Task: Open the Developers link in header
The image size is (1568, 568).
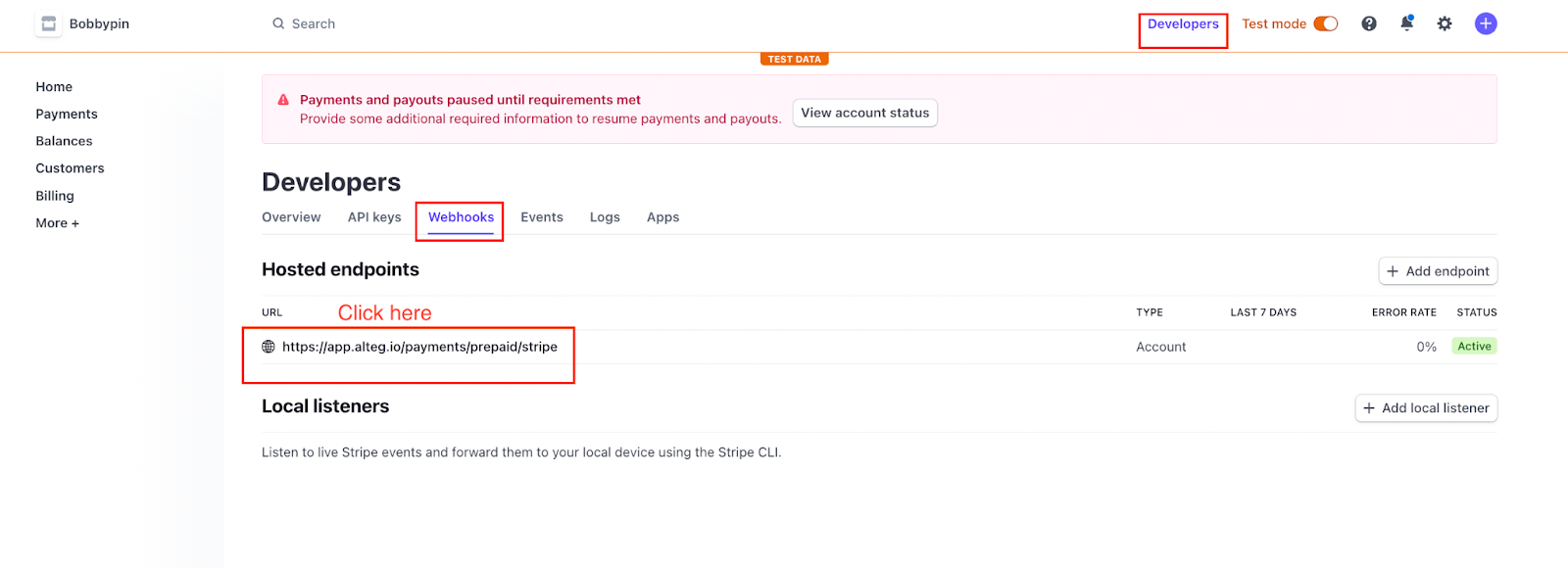Action: [1183, 24]
